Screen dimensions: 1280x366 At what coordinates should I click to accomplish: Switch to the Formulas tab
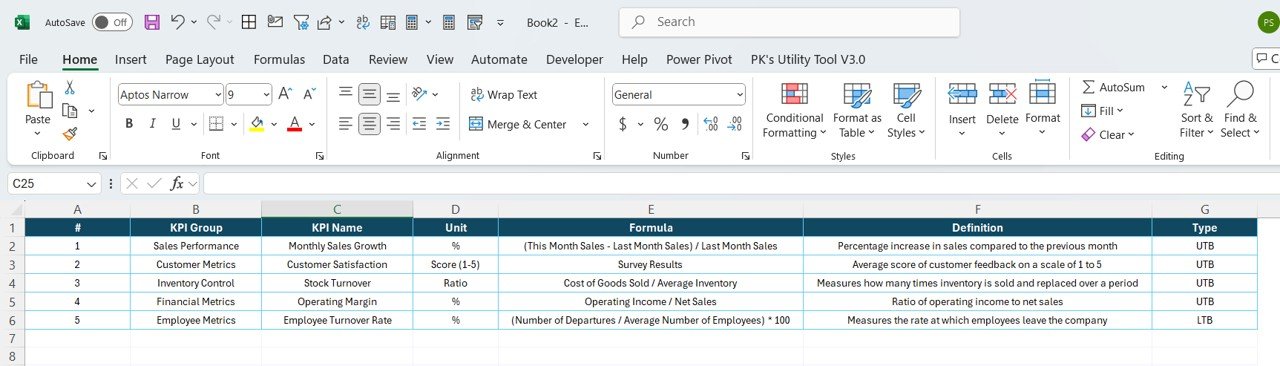279,60
